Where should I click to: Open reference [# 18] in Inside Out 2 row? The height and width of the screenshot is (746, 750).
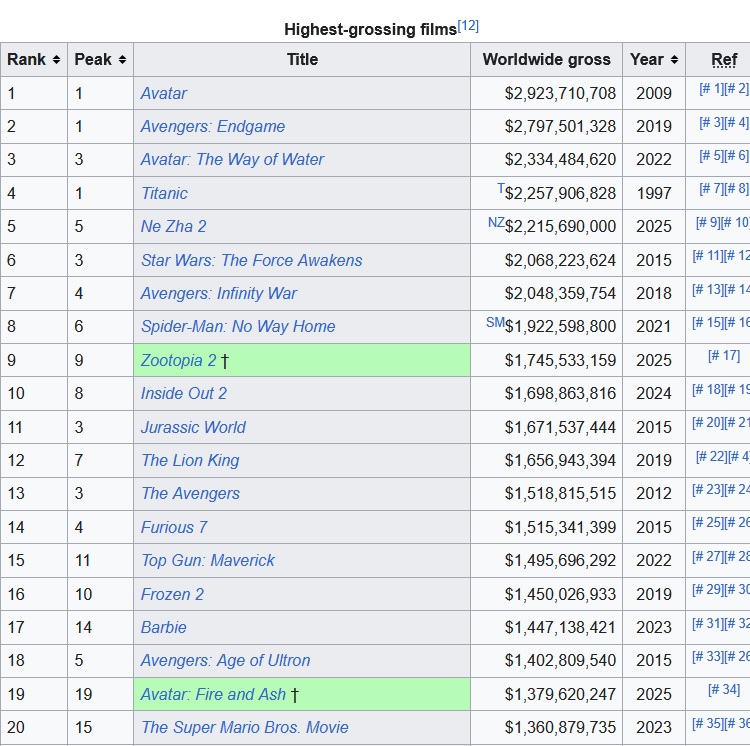[708, 389]
